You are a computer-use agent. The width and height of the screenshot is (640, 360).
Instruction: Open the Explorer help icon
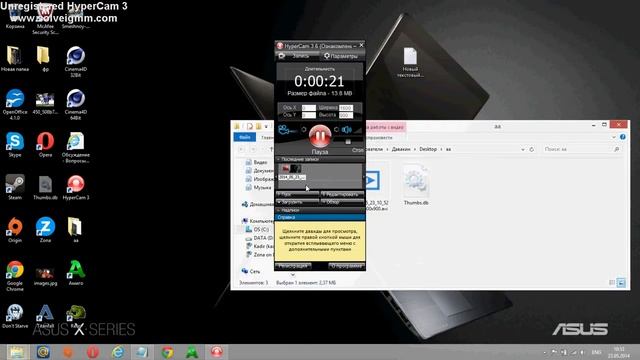click(x=622, y=137)
